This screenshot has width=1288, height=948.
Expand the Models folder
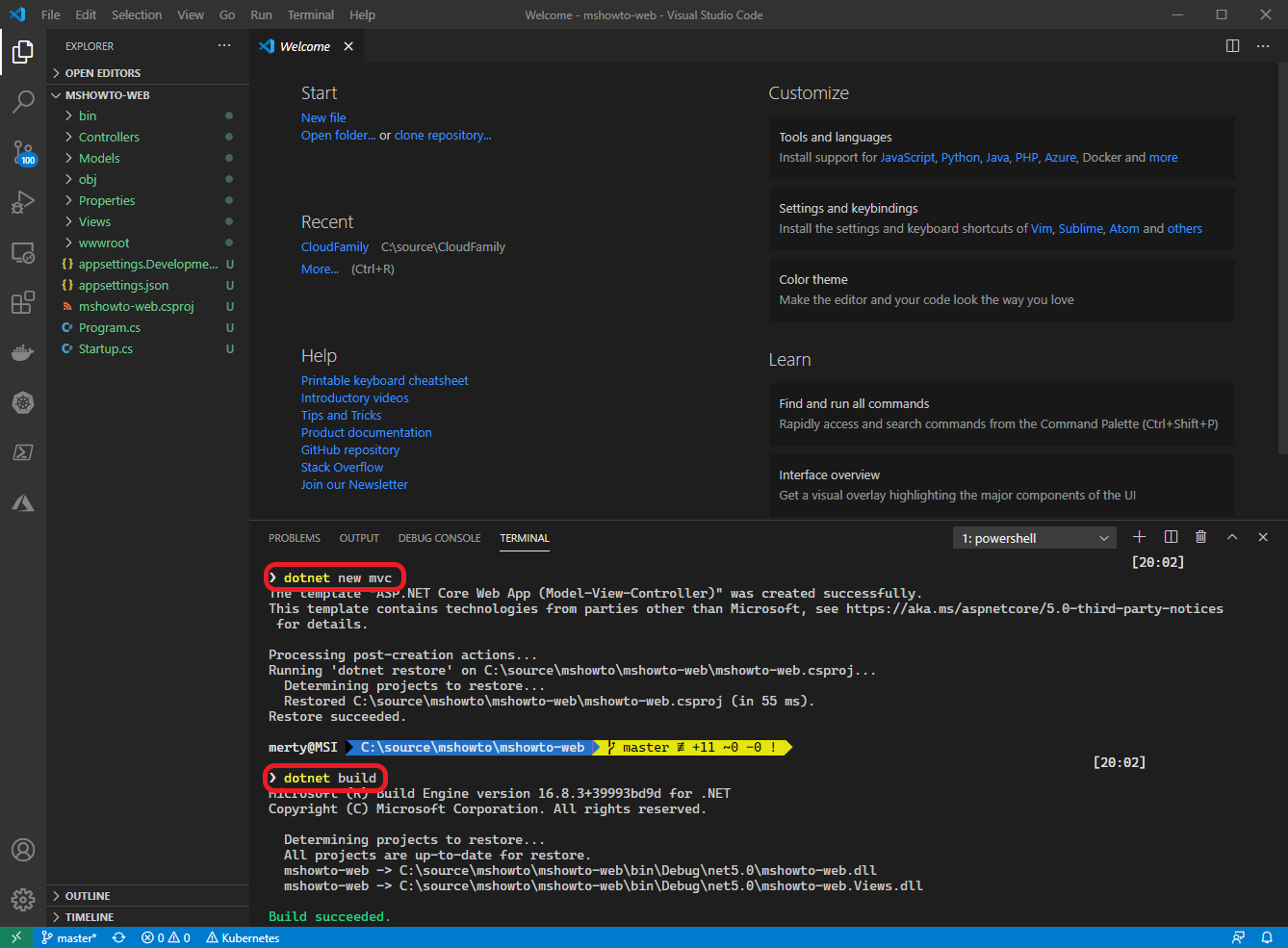147,158
